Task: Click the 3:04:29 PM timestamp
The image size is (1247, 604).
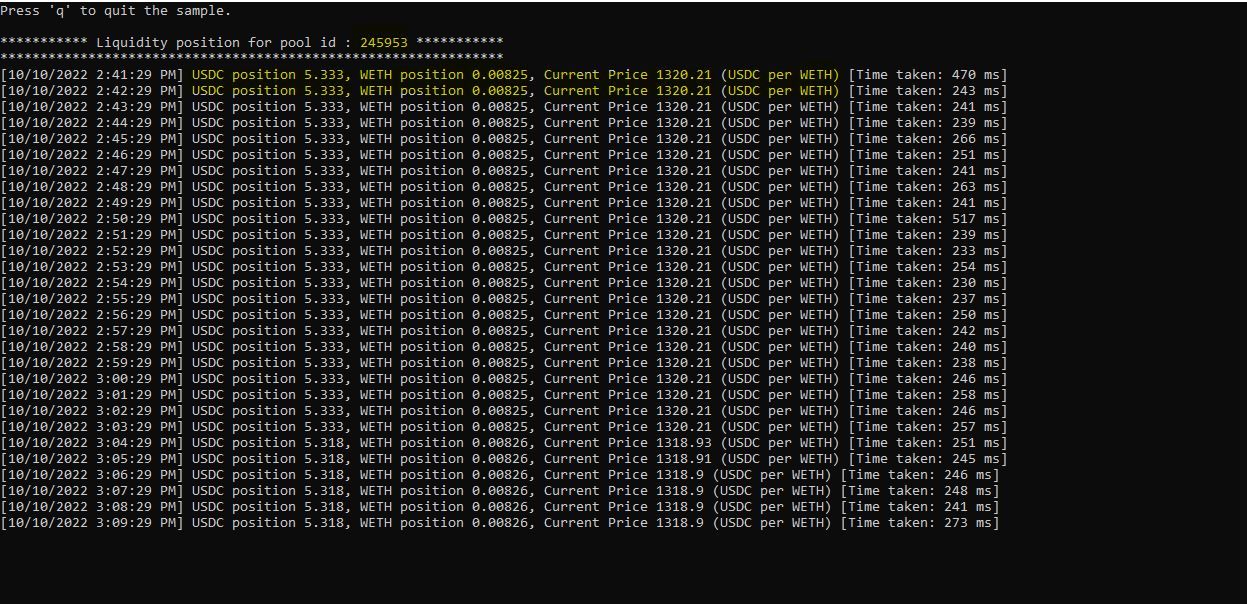Action: [92, 443]
